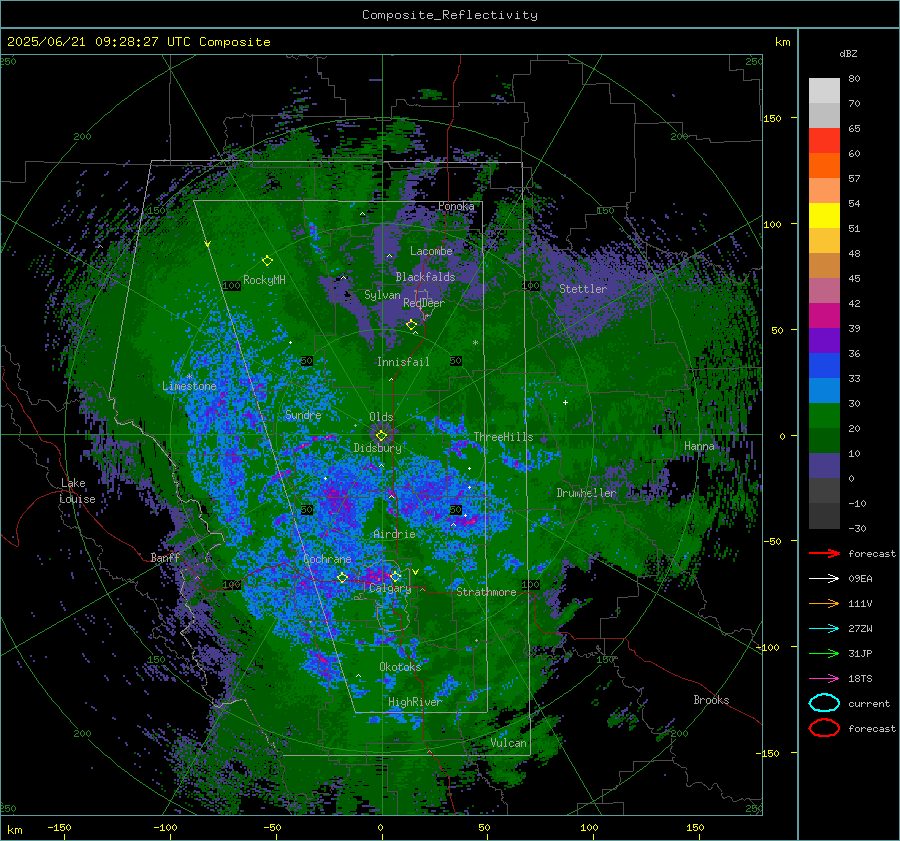Select the yellow diamond marker above Calgary
900x841 pixels.
pos(395,576)
